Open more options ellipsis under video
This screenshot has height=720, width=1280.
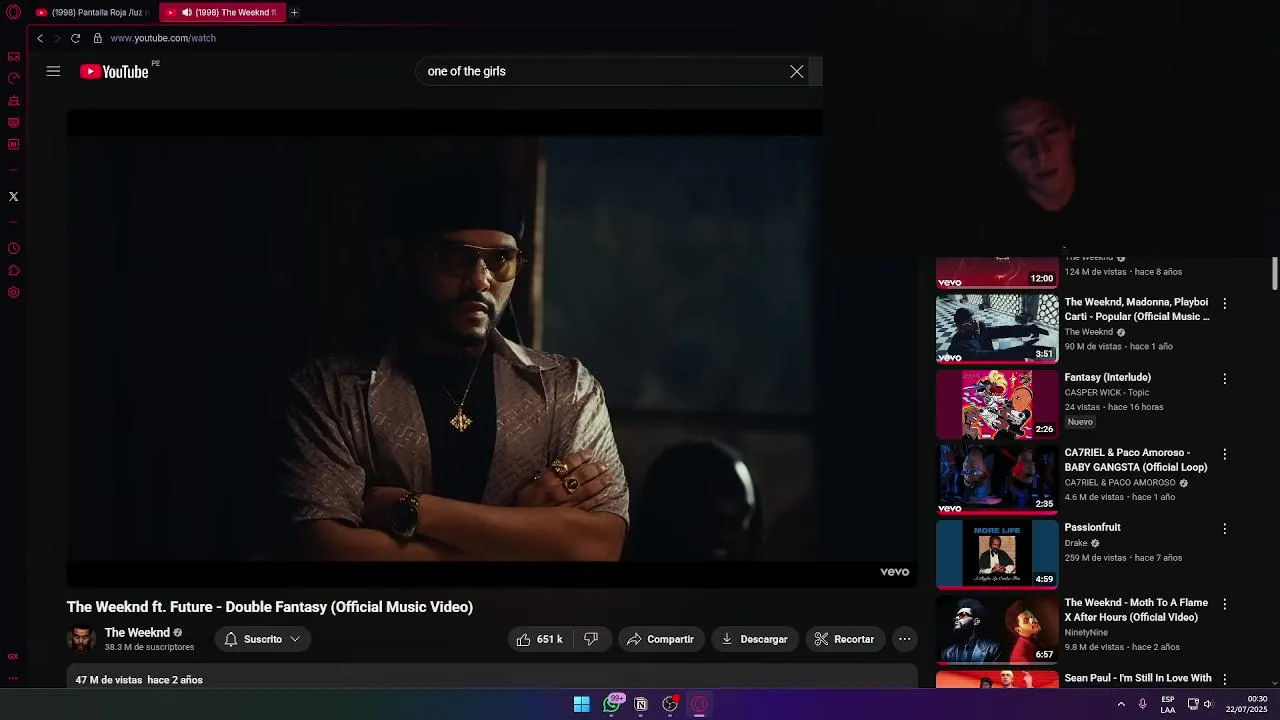pyautogui.click(x=904, y=639)
